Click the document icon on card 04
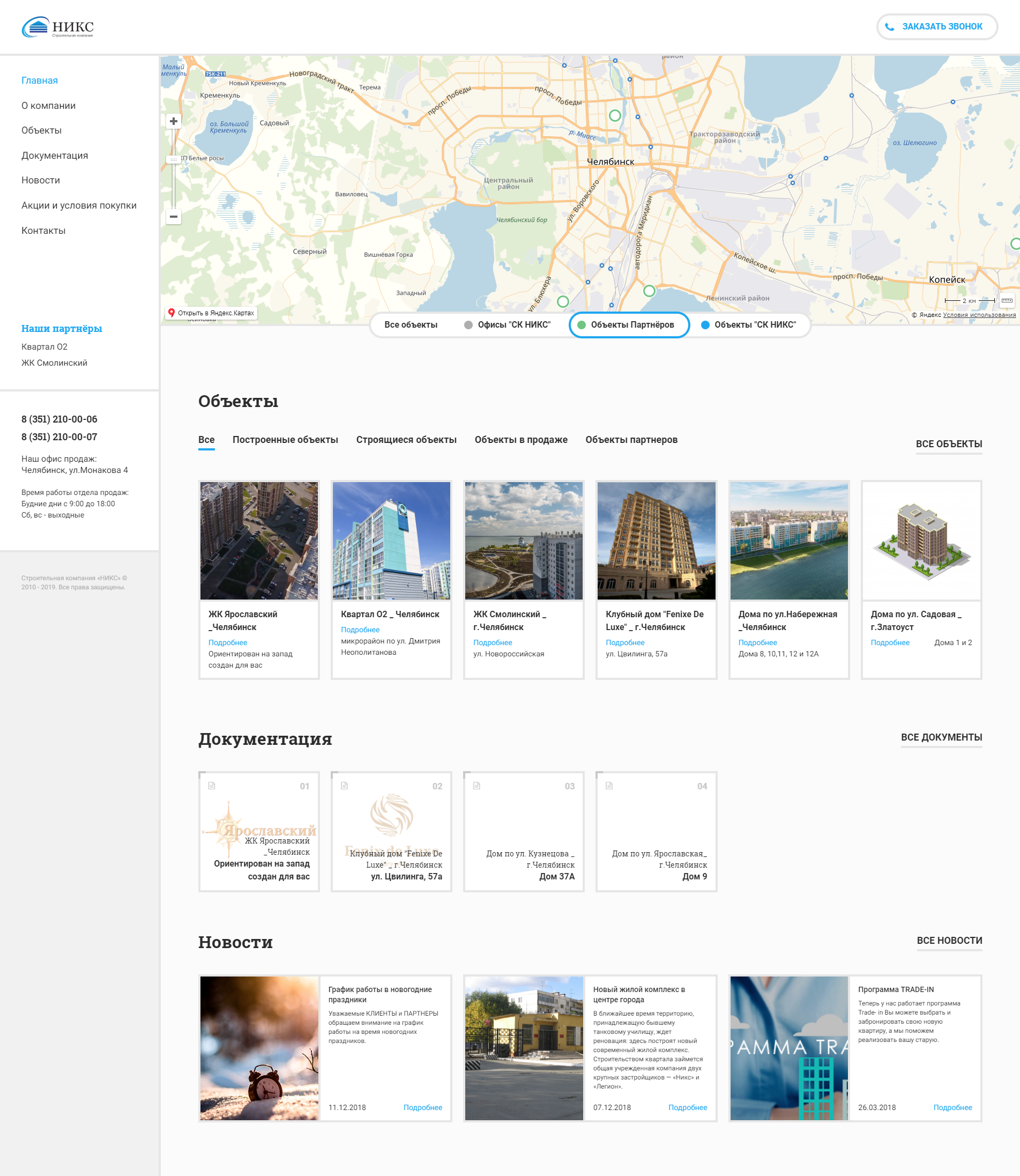The height and width of the screenshot is (1176, 1020). coord(609,785)
